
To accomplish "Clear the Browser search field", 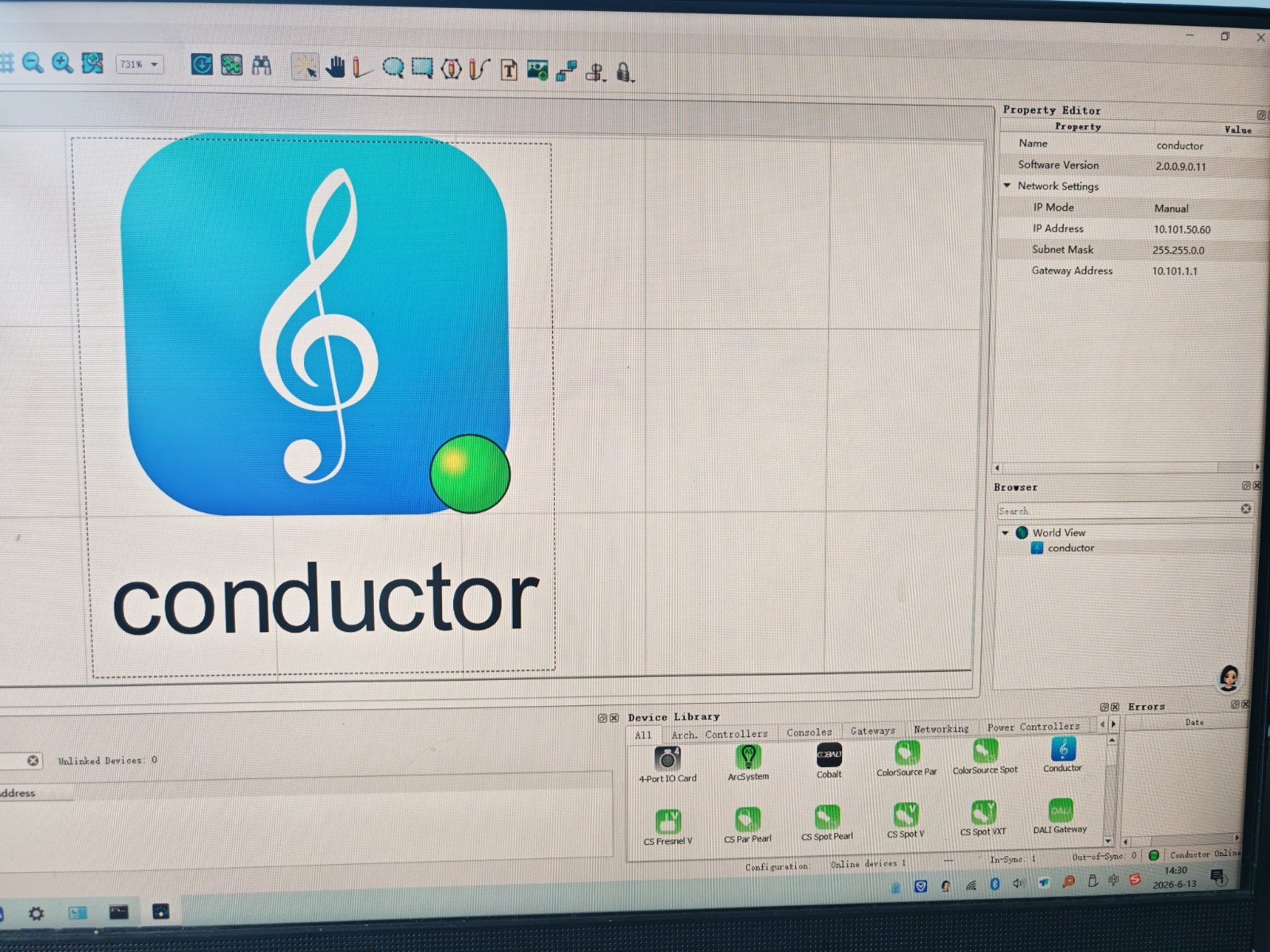I will pyautogui.click(x=1245, y=509).
